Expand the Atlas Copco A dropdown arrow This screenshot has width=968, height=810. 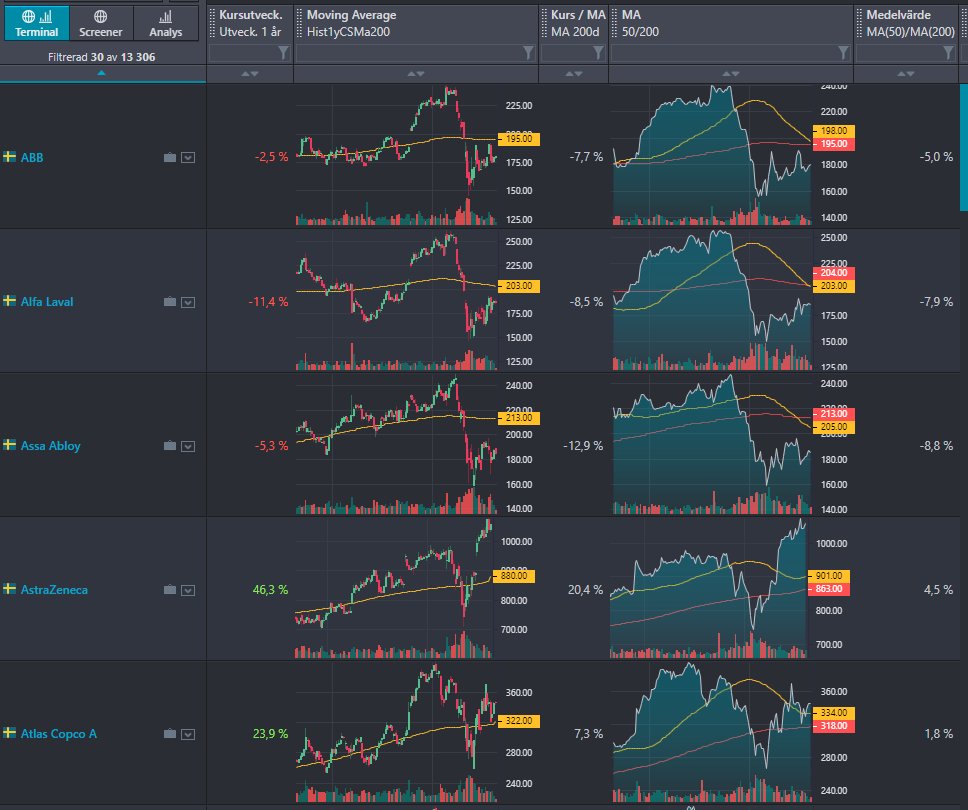coord(188,733)
